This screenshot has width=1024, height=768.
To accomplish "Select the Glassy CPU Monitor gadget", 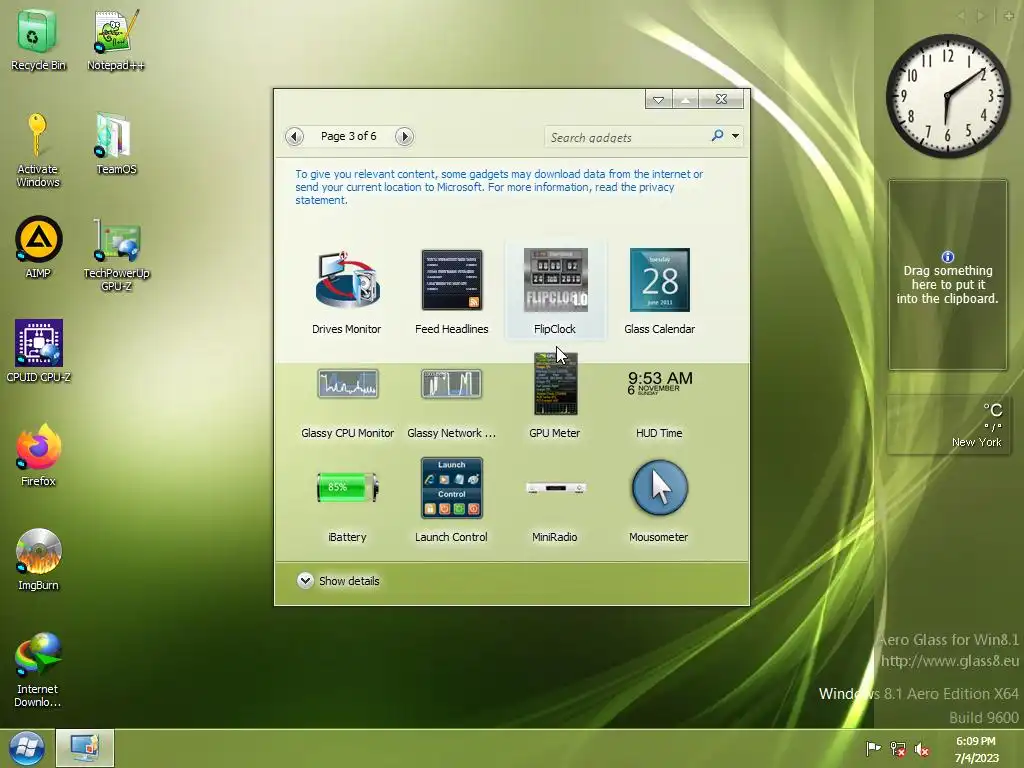I will [x=347, y=403].
